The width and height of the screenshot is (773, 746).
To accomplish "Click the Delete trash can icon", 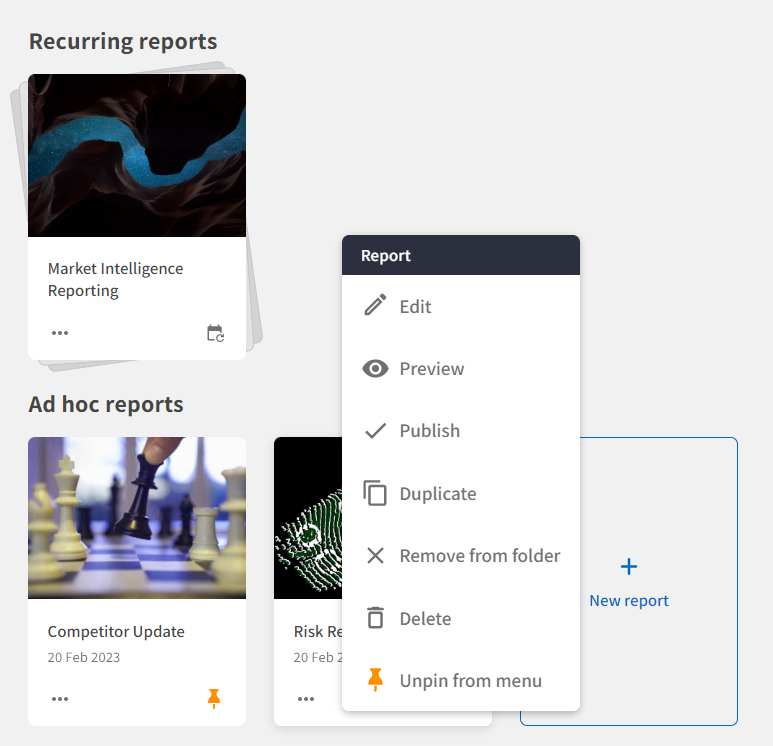I will (x=375, y=618).
